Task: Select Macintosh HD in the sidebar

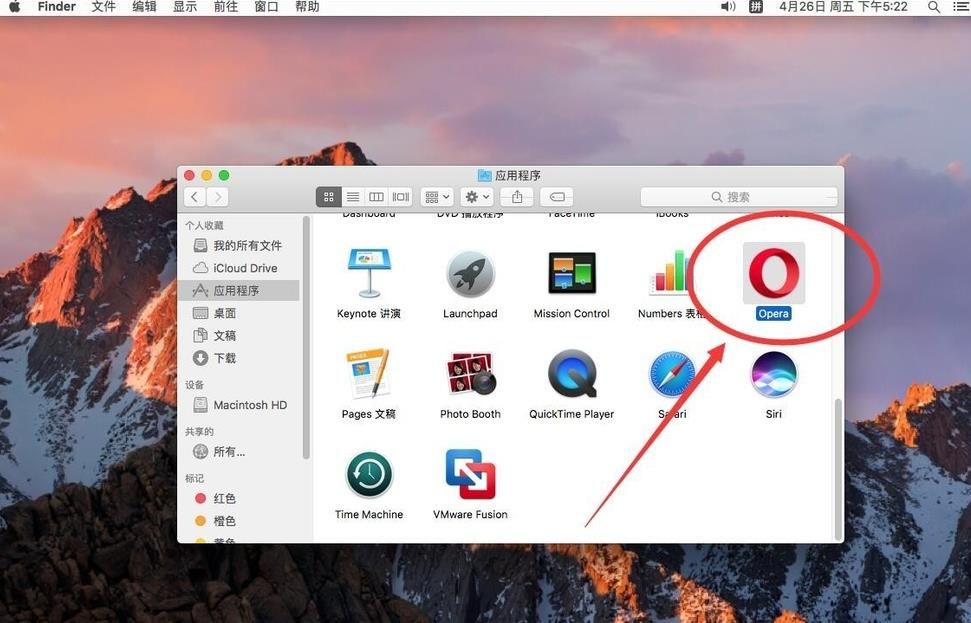Action: pos(238,405)
